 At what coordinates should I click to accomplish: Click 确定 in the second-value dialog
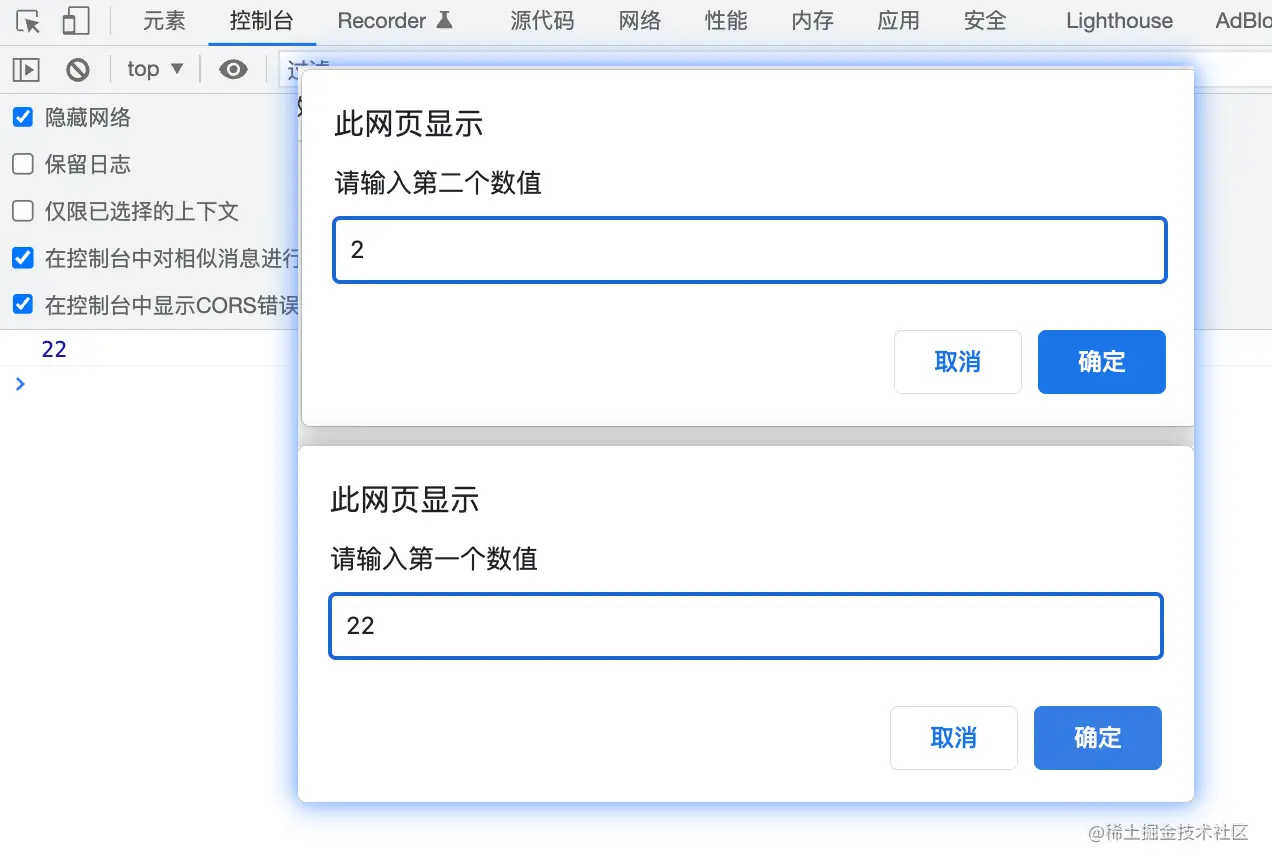tap(1101, 362)
